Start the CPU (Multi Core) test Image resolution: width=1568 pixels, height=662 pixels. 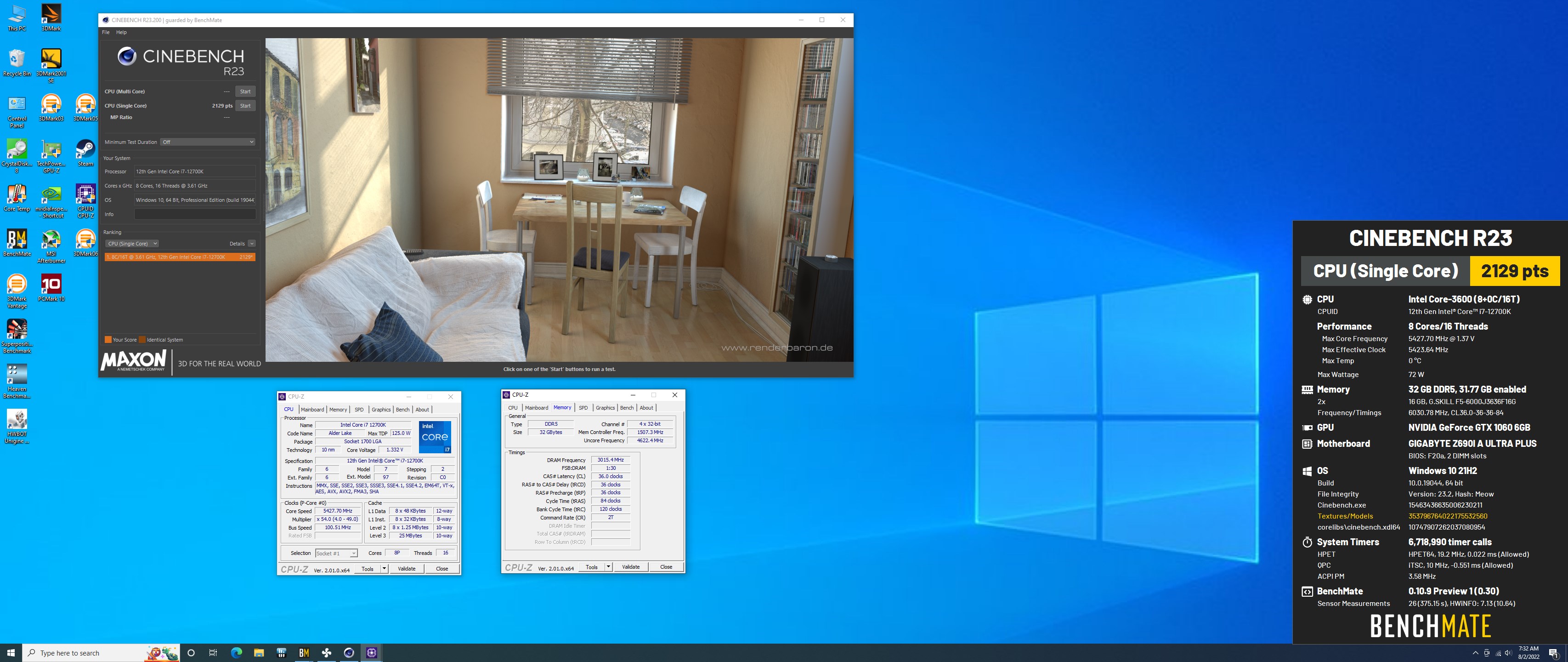[x=245, y=91]
